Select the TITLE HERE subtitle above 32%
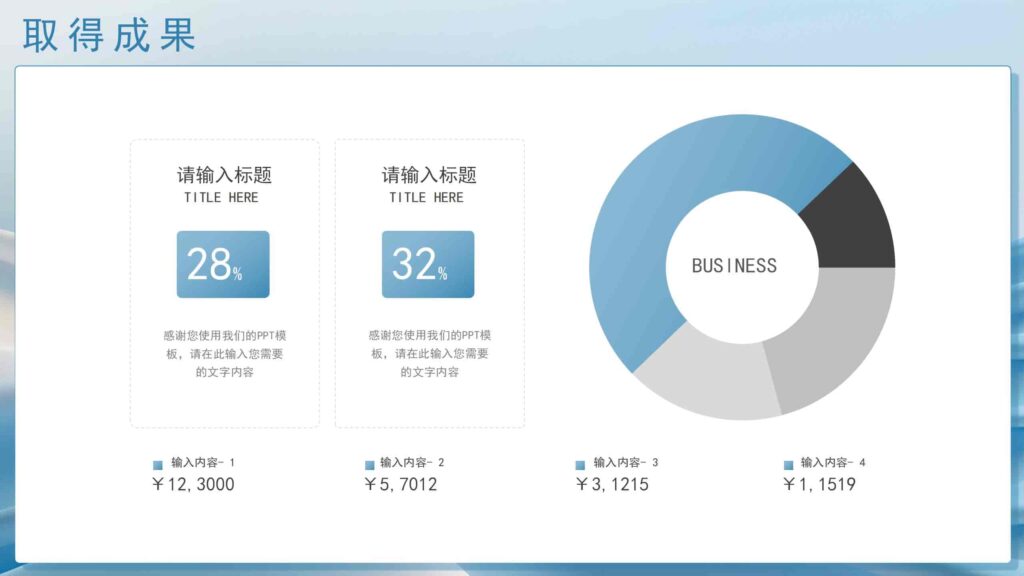 point(426,198)
